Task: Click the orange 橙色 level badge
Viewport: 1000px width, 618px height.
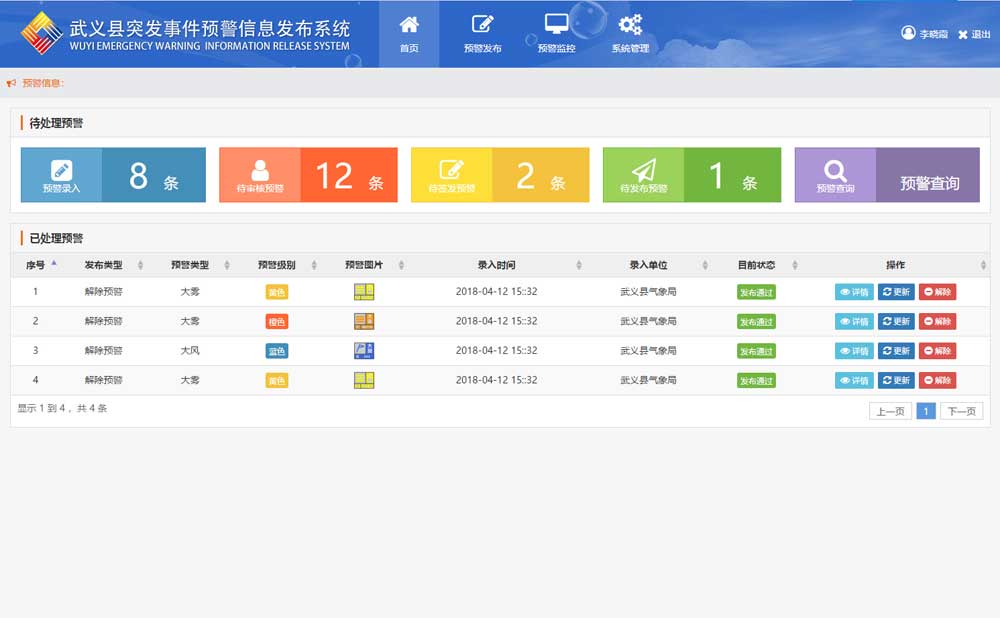Action: (277, 322)
